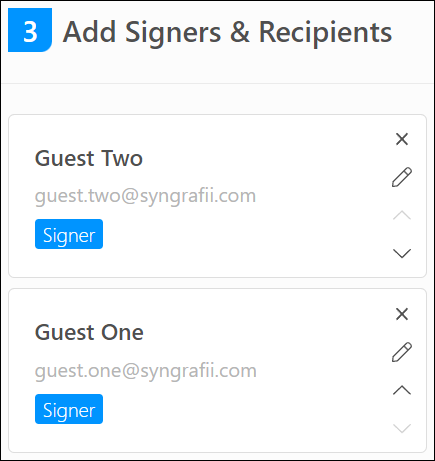The height and width of the screenshot is (461, 435).
Task: Select the Guest Two recipient card background
Action: point(217,196)
